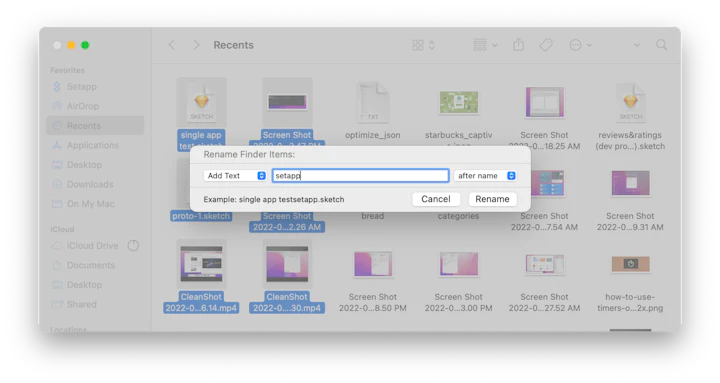
Task: Click the categories file label
Action: [x=458, y=216]
